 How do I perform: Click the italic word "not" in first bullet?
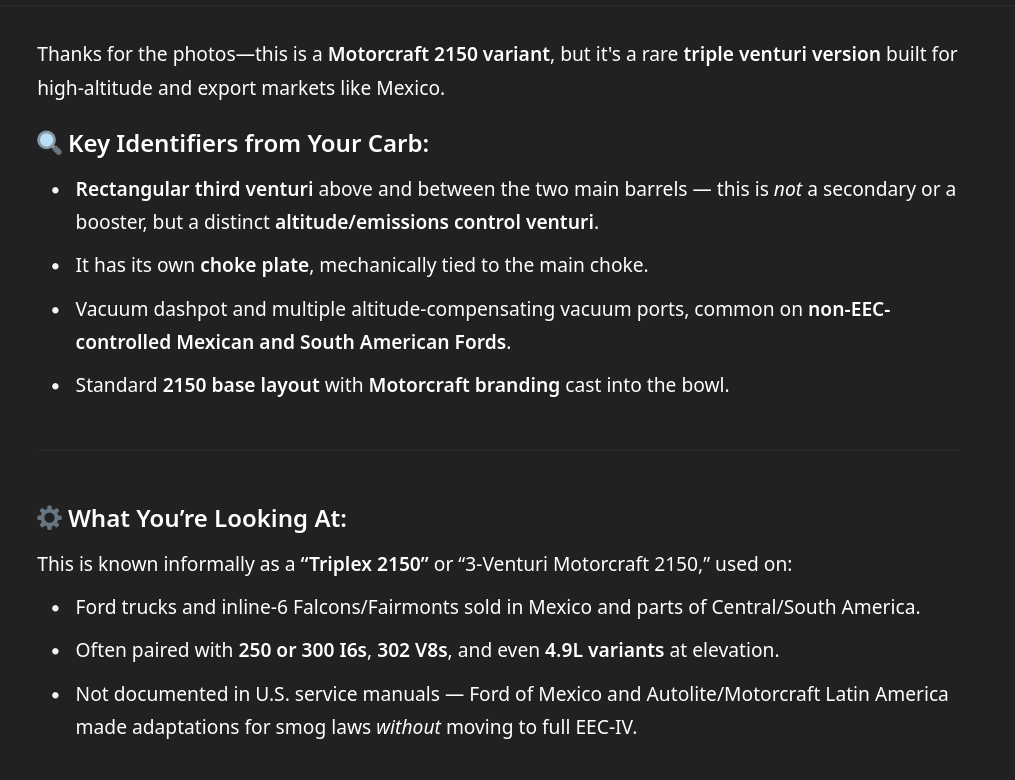coord(788,189)
